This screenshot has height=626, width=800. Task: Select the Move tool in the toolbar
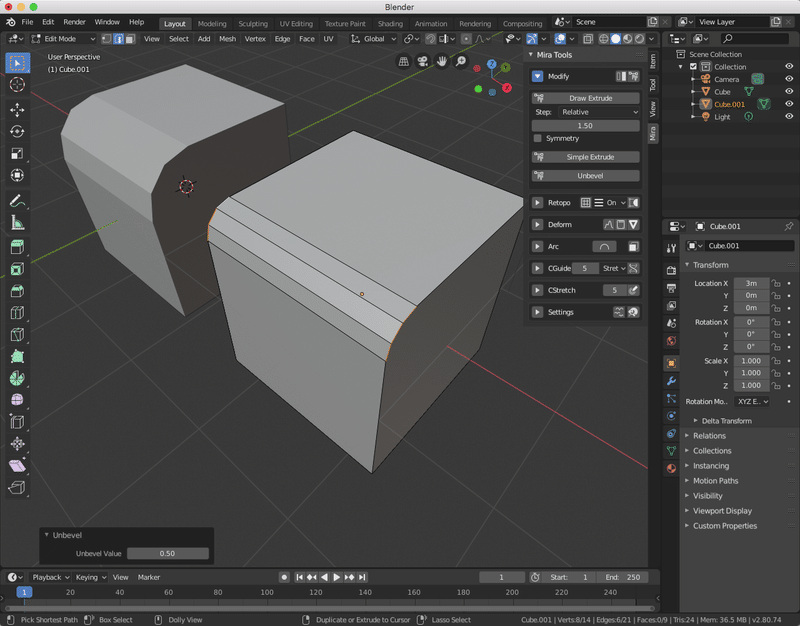pyautogui.click(x=17, y=109)
